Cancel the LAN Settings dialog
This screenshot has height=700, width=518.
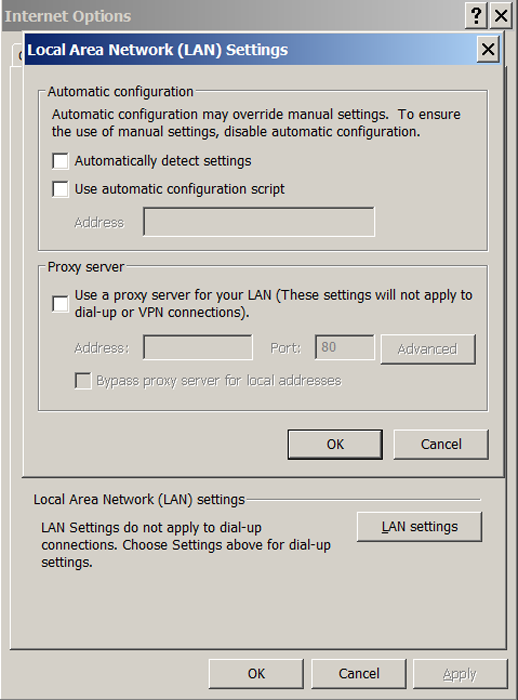441,444
